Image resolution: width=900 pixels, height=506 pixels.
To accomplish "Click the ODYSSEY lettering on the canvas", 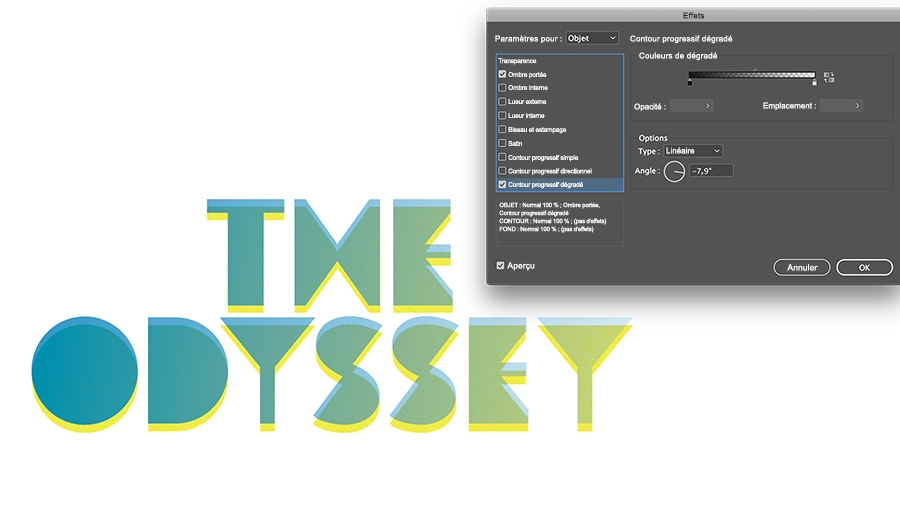I will (332, 373).
